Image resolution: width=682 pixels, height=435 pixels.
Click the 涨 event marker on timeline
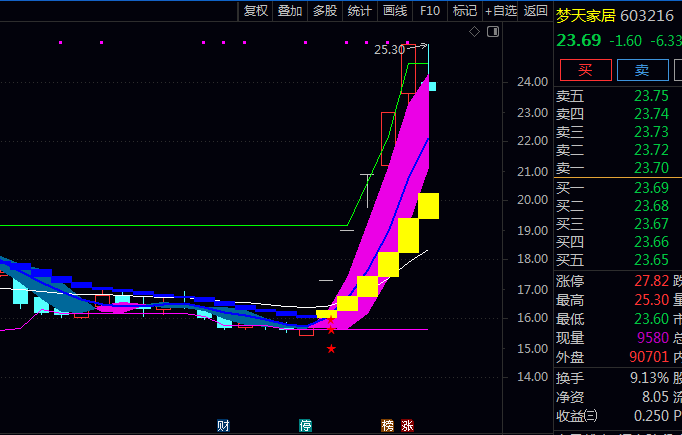point(407,425)
